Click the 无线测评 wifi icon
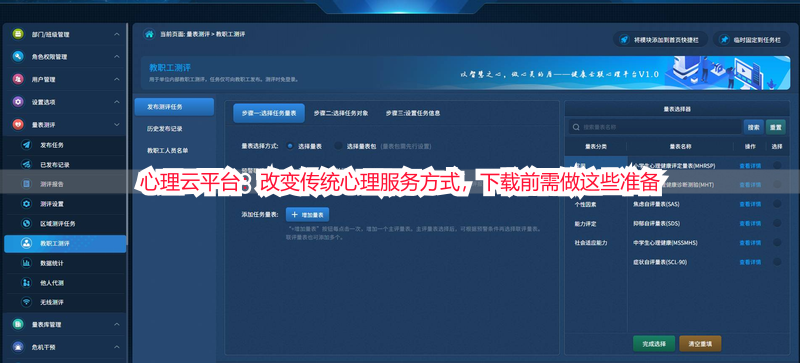This screenshot has height=363, width=800. (27, 302)
